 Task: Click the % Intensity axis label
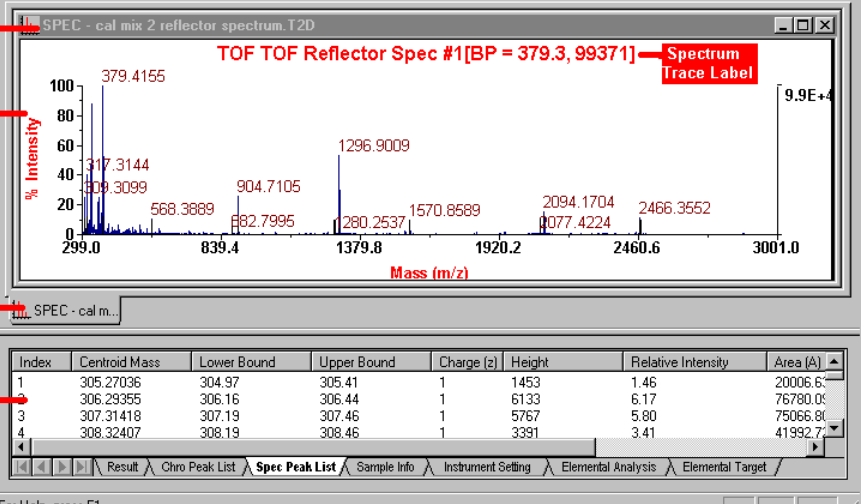(32, 159)
